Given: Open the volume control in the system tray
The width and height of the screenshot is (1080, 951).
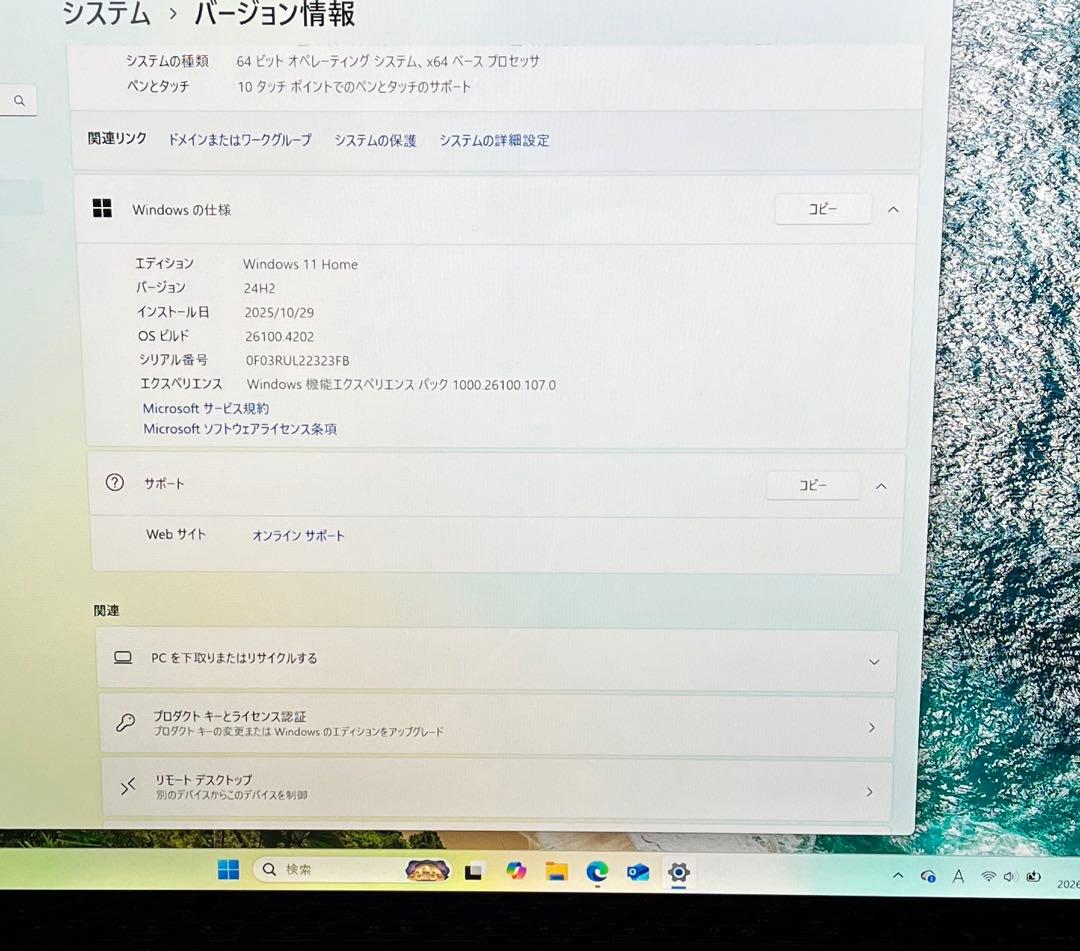Looking at the screenshot, I should click(x=1010, y=876).
